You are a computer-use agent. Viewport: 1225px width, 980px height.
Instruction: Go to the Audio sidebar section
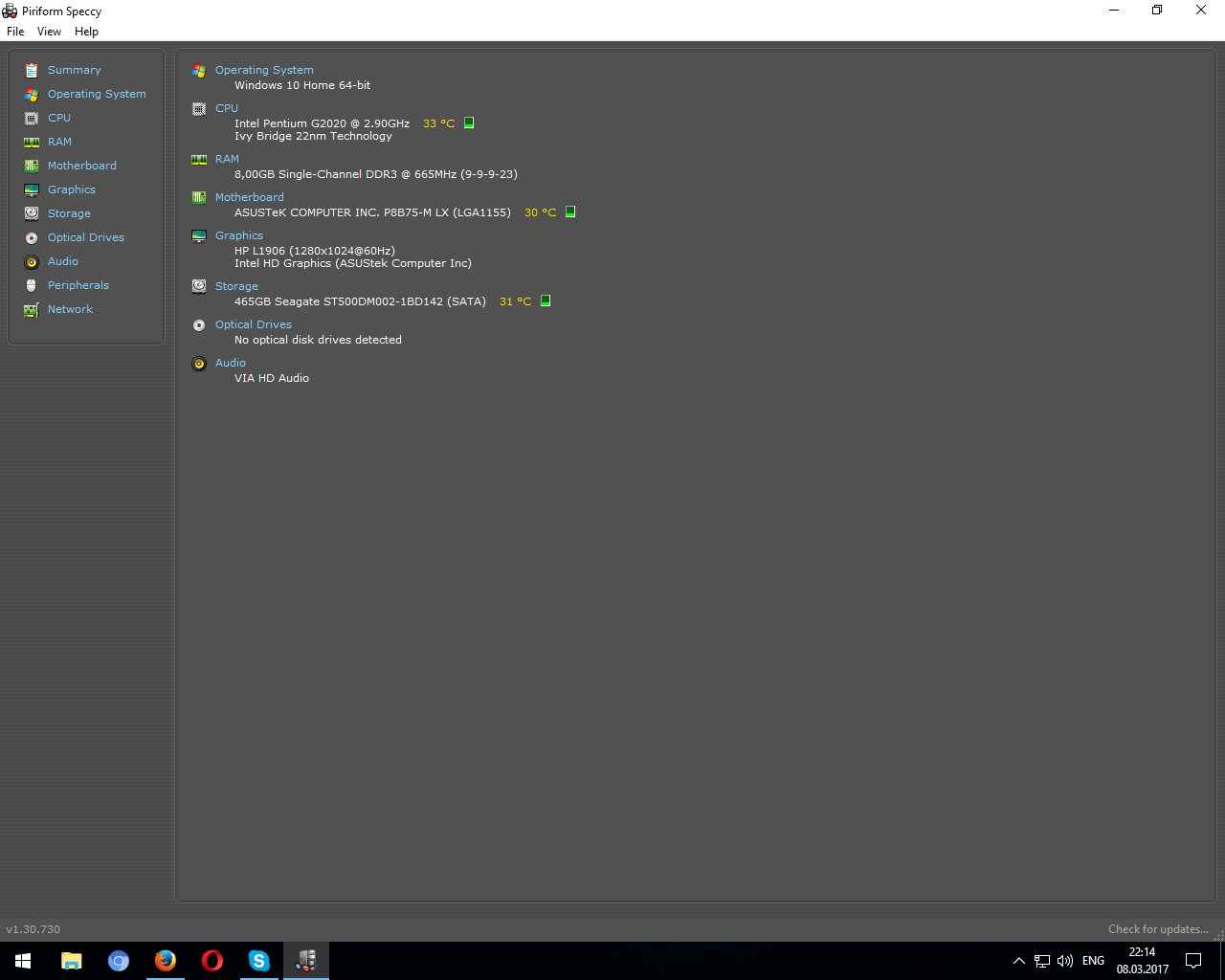coord(63,261)
